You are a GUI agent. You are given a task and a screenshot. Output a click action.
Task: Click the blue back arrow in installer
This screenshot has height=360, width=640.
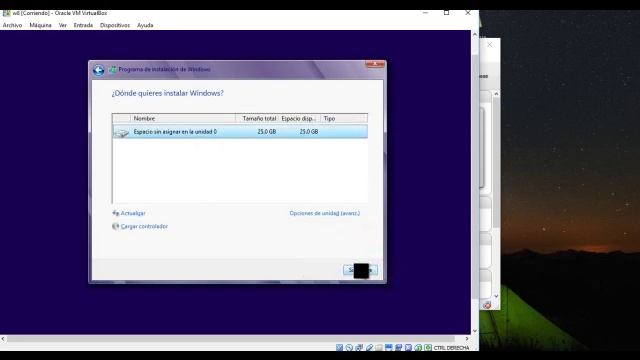(98, 70)
